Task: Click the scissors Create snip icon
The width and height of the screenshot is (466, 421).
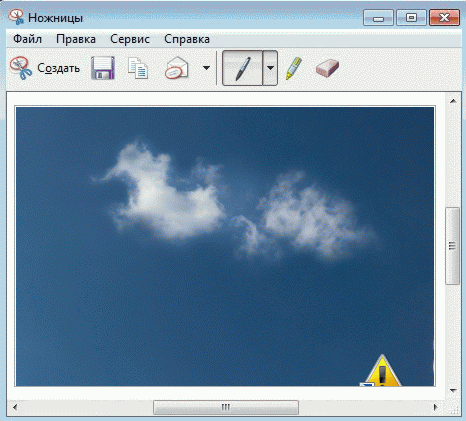Action: tap(21, 68)
